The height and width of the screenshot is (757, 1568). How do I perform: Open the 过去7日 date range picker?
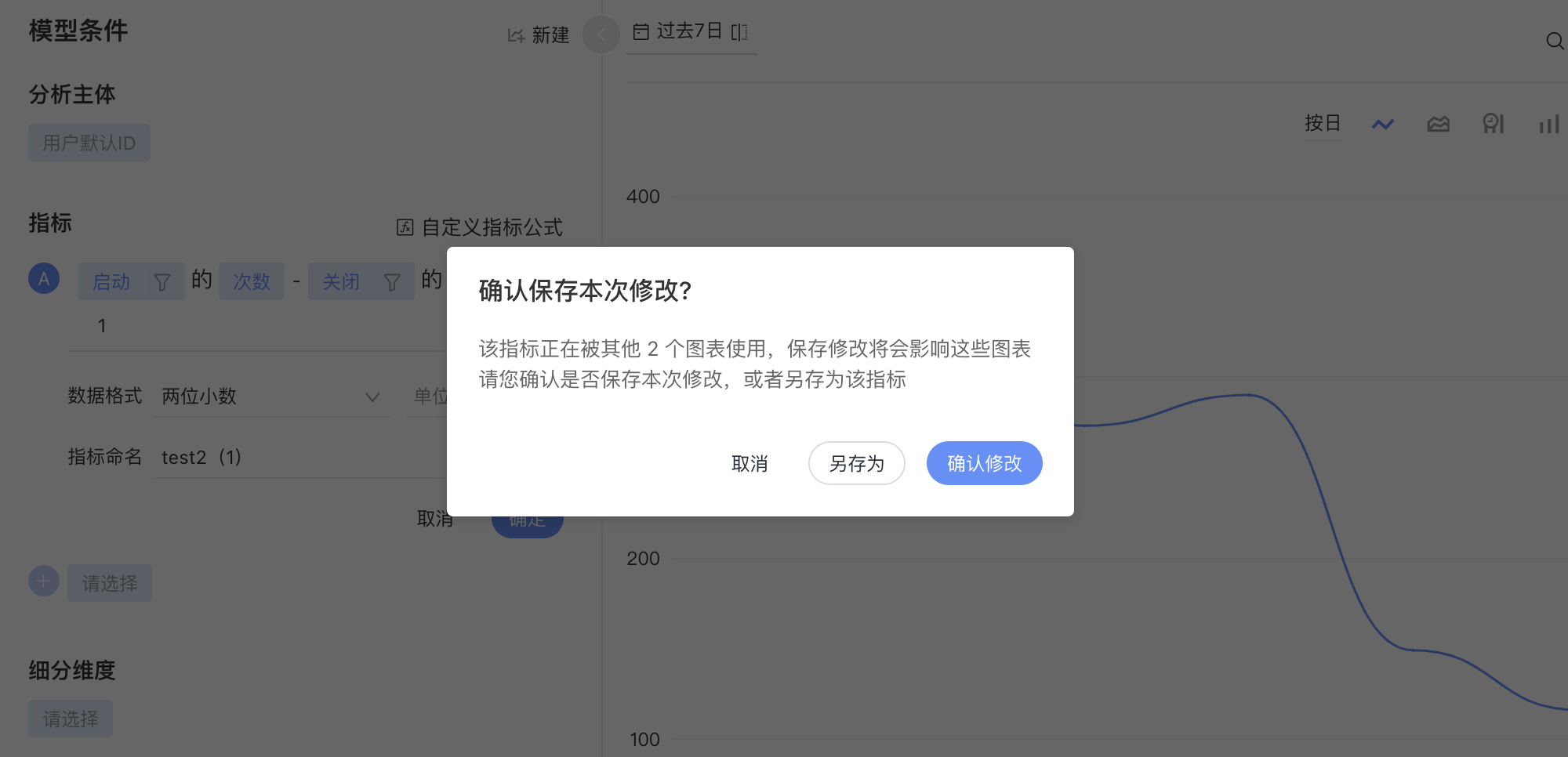(691, 31)
